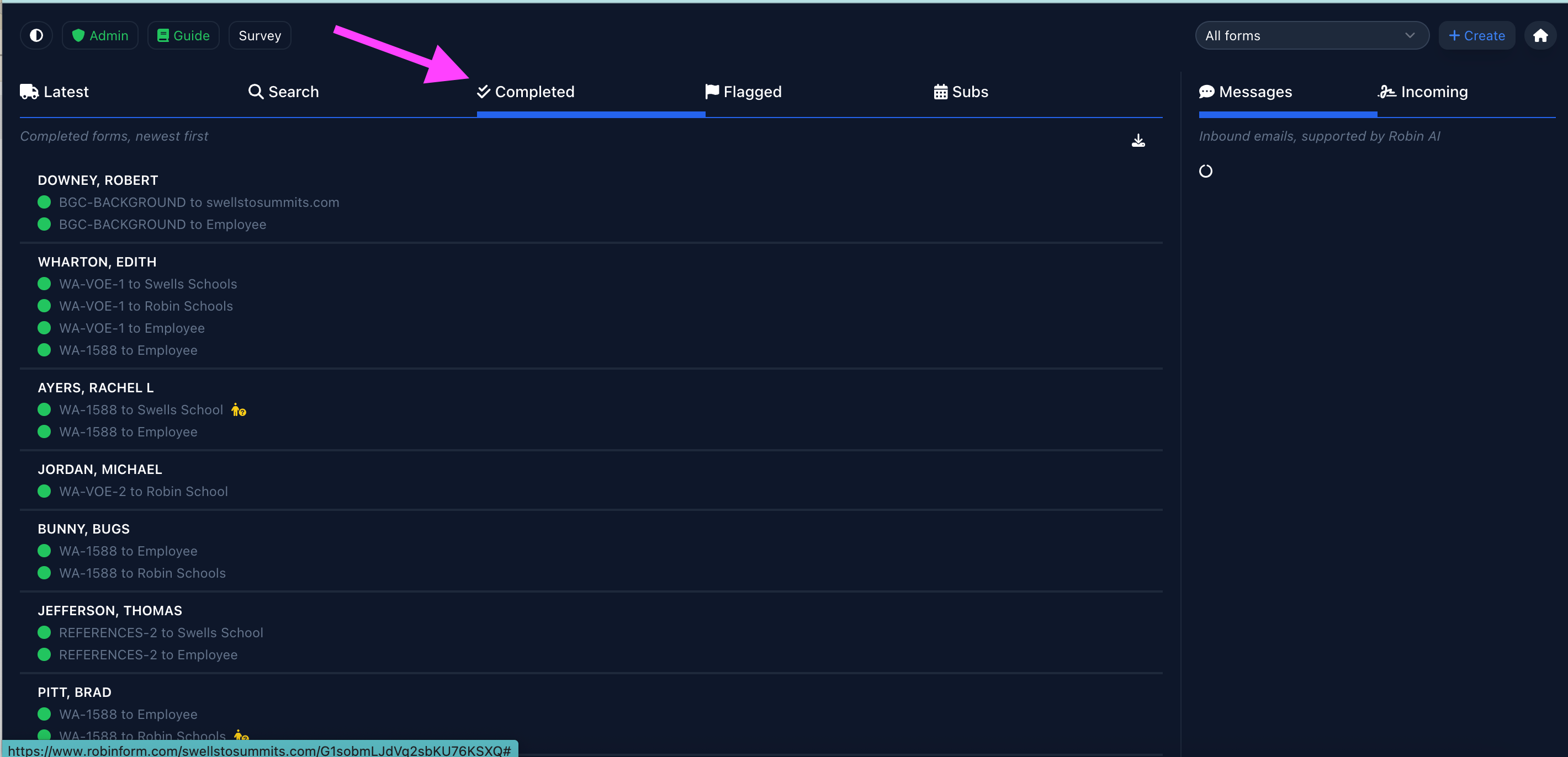The width and height of the screenshot is (1568, 757).
Task: Open the Subs calendar tab
Action: click(x=961, y=92)
